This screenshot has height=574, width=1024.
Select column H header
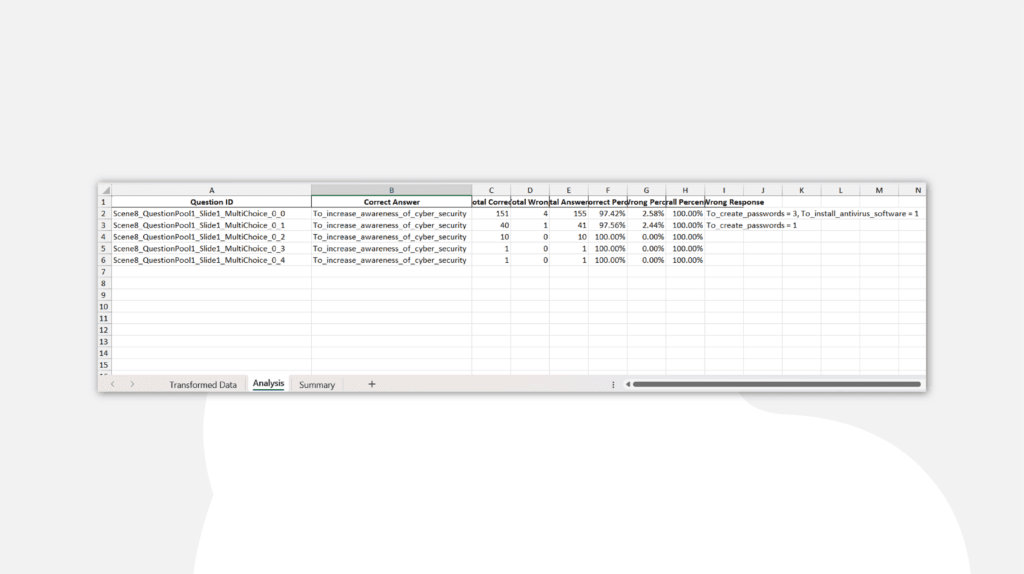pyautogui.click(x=685, y=190)
